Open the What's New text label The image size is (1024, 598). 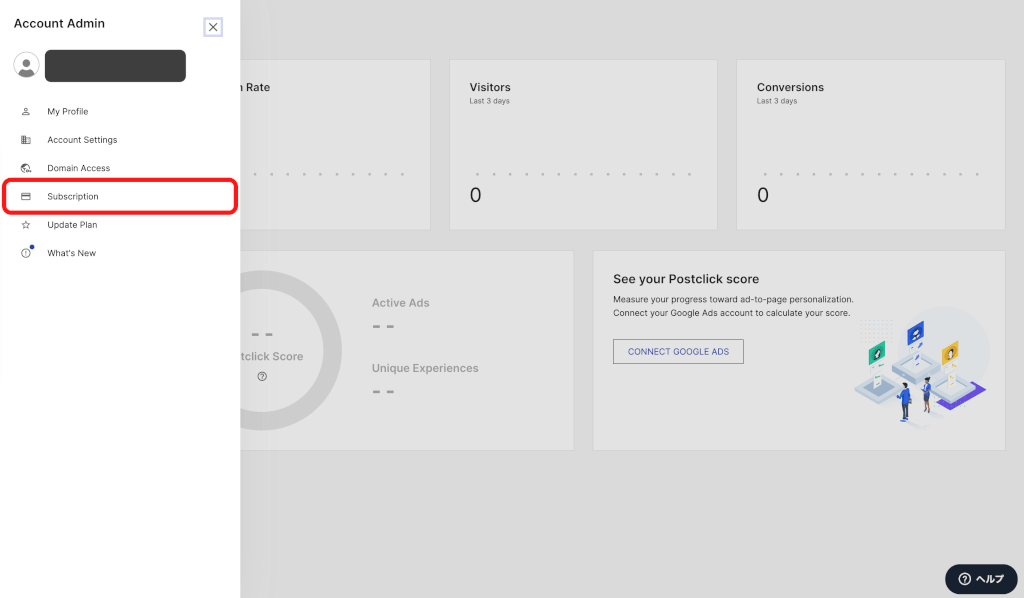click(72, 253)
